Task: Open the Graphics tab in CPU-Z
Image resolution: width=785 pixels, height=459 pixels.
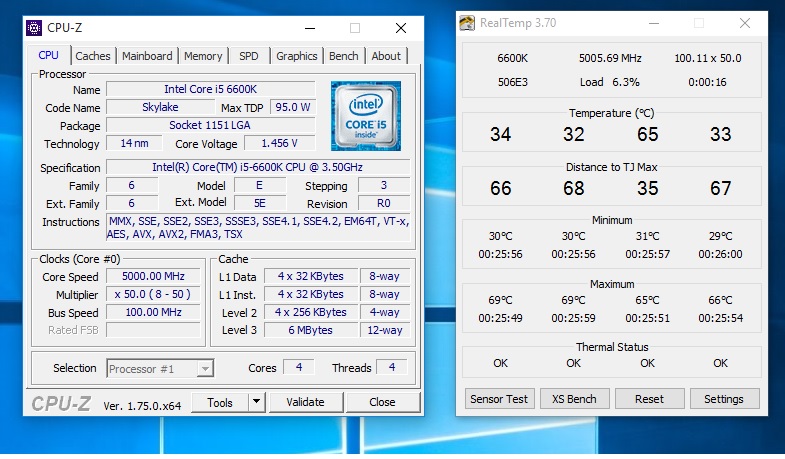Action: click(296, 56)
